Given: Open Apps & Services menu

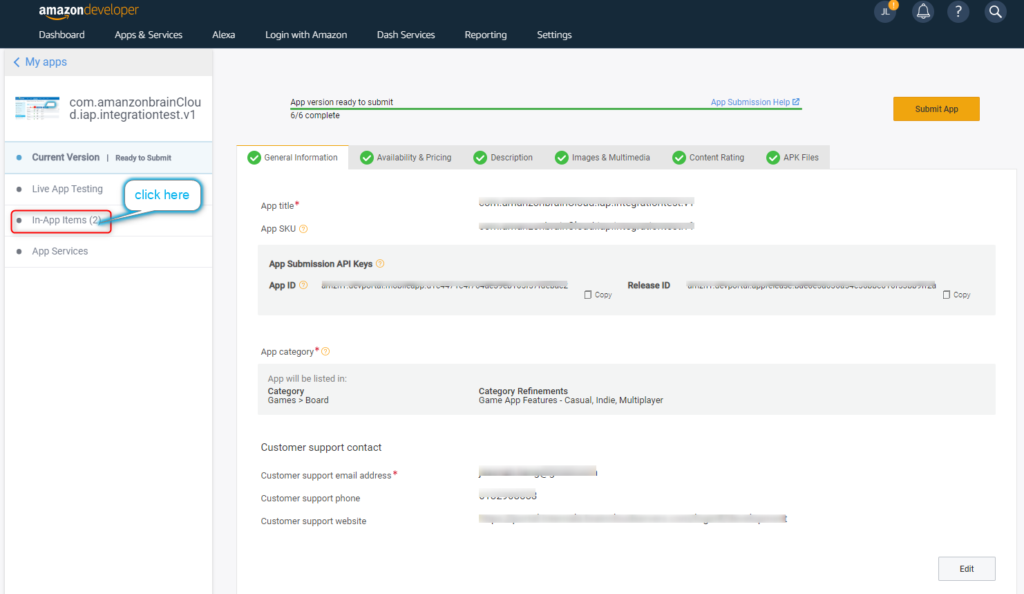Looking at the screenshot, I should 148,35.
